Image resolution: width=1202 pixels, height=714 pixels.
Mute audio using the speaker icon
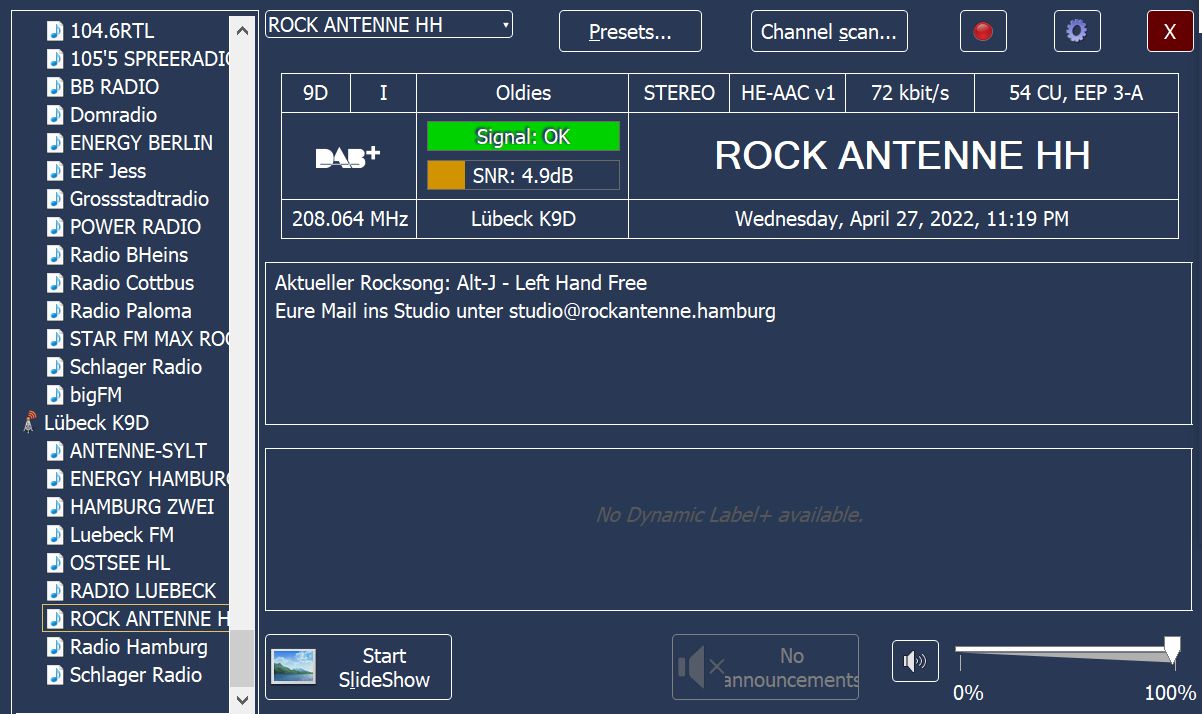(x=914, y=662)
